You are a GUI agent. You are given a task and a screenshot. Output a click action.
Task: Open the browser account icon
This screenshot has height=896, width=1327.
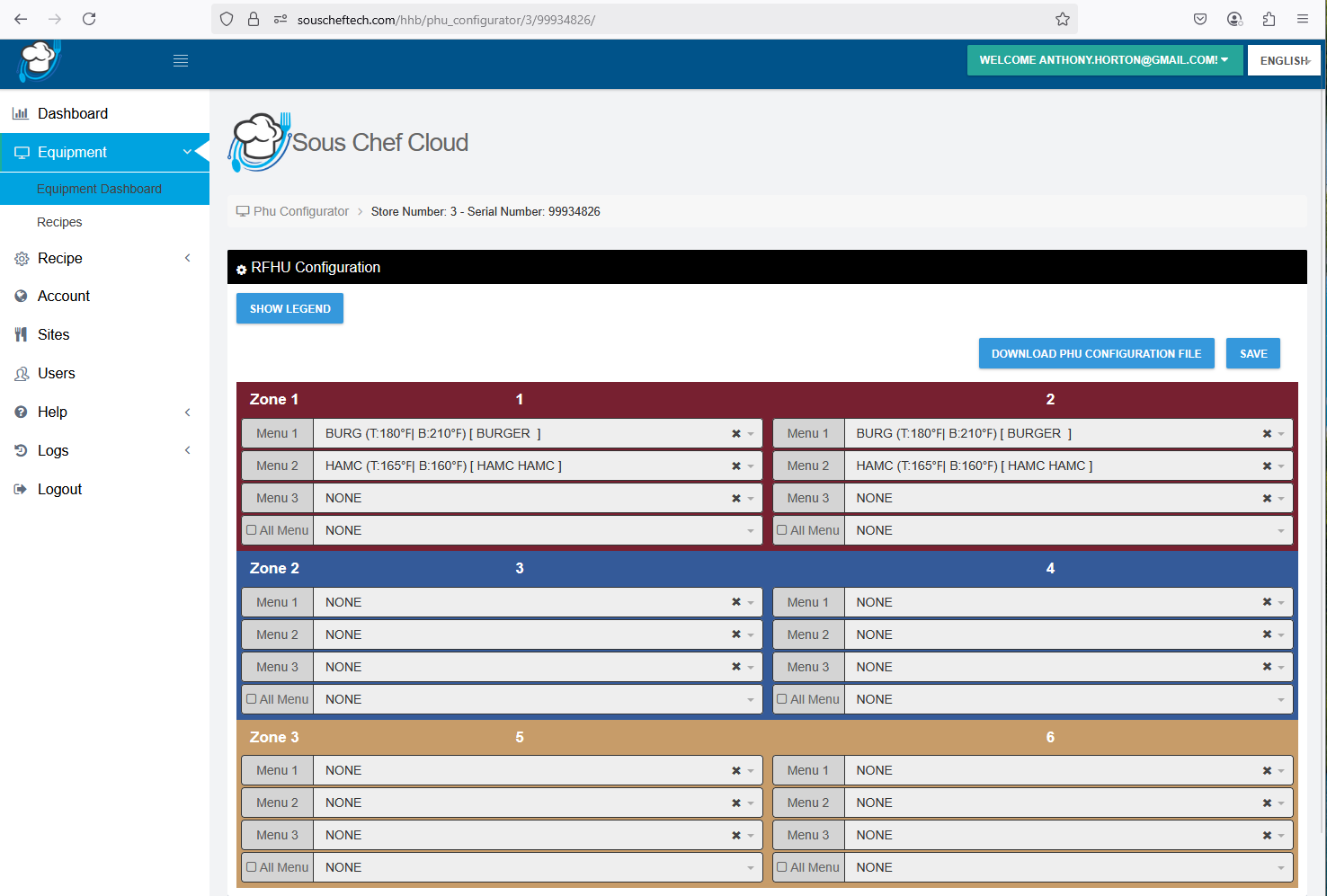[1234, 19]
